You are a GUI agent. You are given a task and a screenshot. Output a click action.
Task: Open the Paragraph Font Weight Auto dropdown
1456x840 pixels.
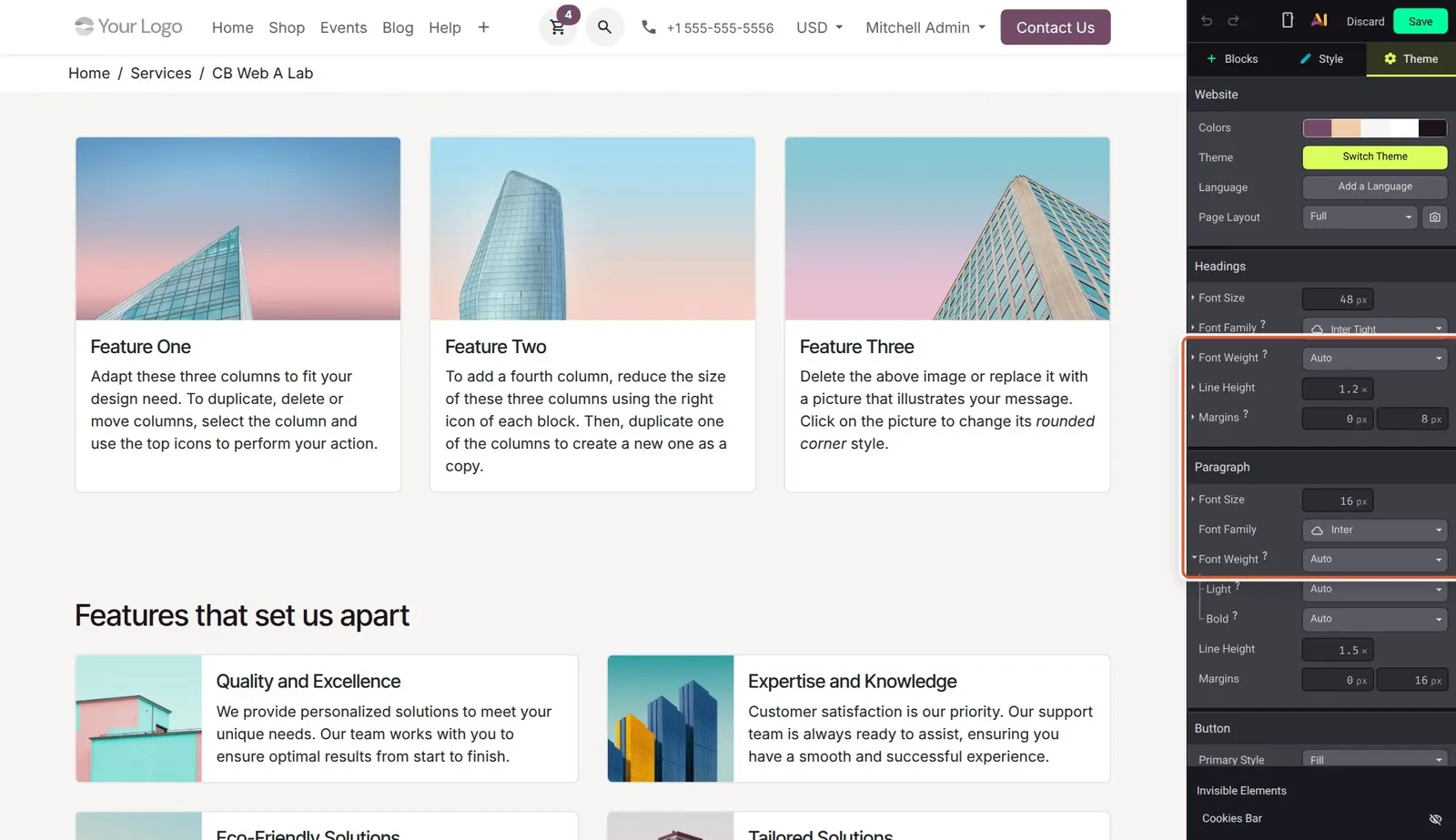pos(1375,559)
